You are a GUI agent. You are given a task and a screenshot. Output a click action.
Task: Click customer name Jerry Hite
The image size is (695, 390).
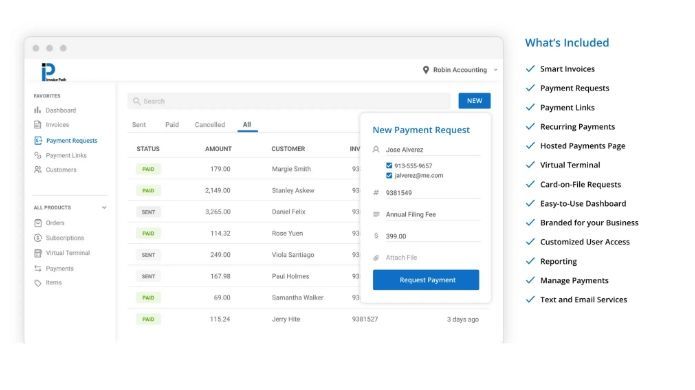[x=286, y=320]
